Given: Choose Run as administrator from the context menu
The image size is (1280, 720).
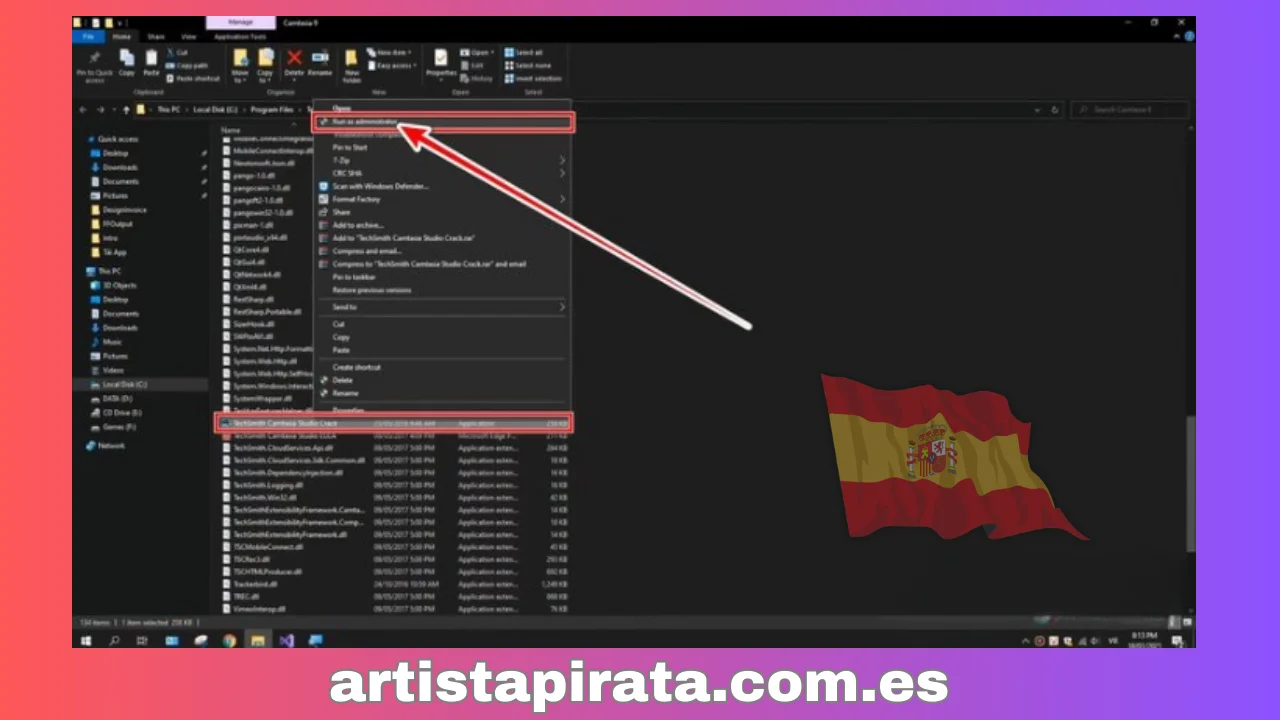Looking at the screenshot, I should [x=443, y=122].
